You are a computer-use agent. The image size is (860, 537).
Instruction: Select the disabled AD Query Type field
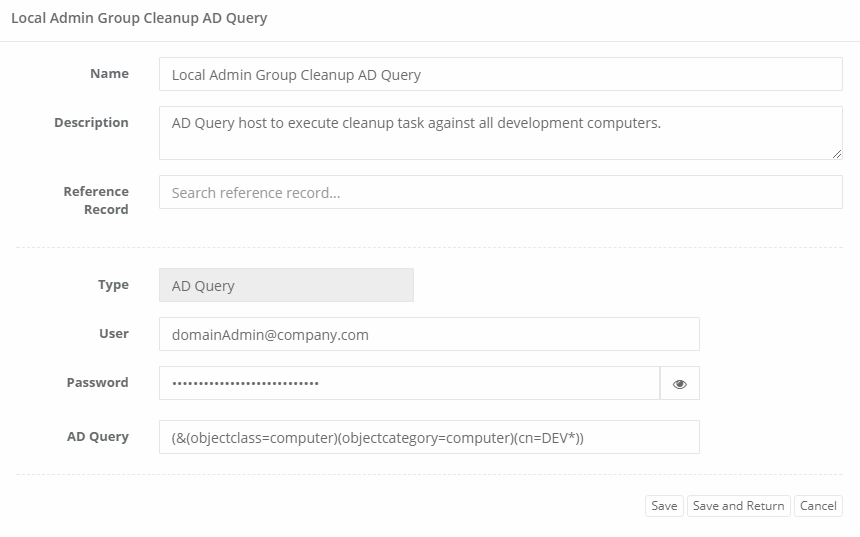286,285
